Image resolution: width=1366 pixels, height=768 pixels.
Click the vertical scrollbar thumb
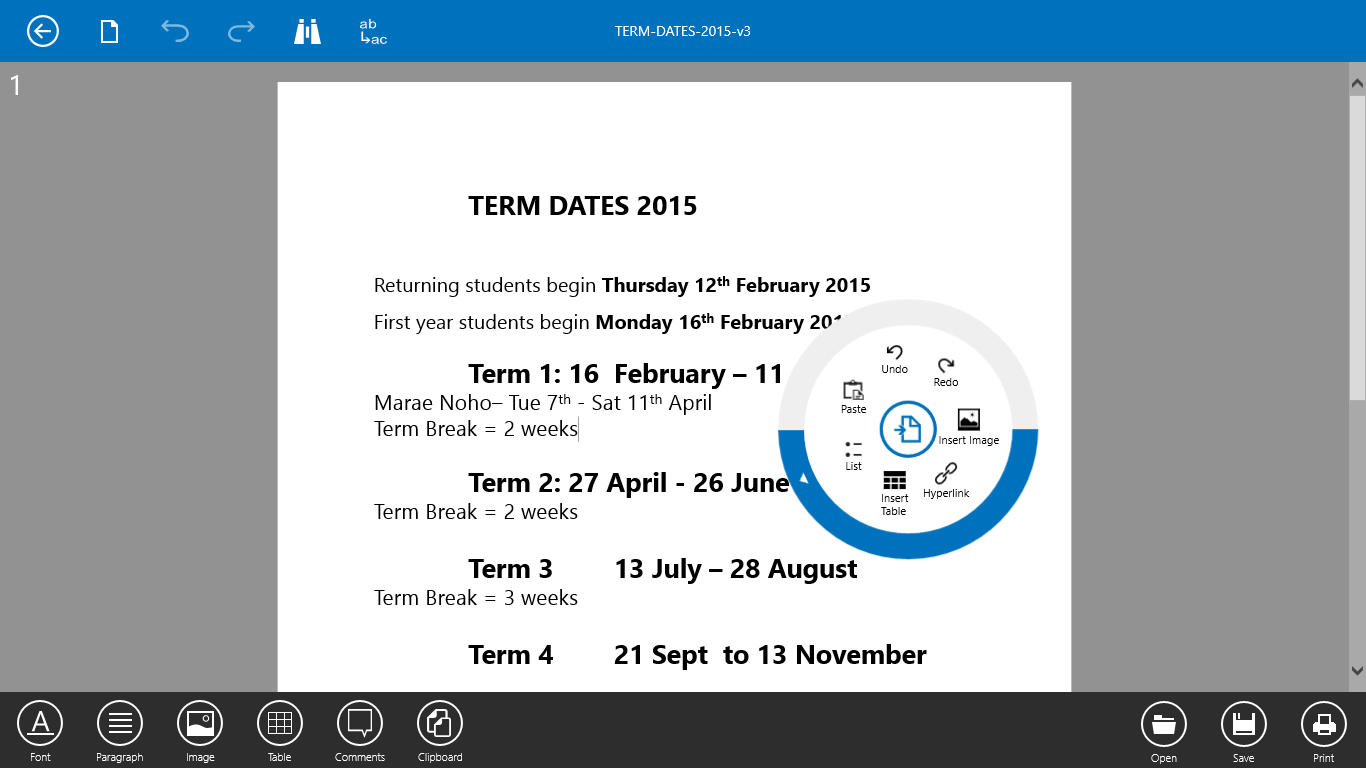pos(1357,248)
